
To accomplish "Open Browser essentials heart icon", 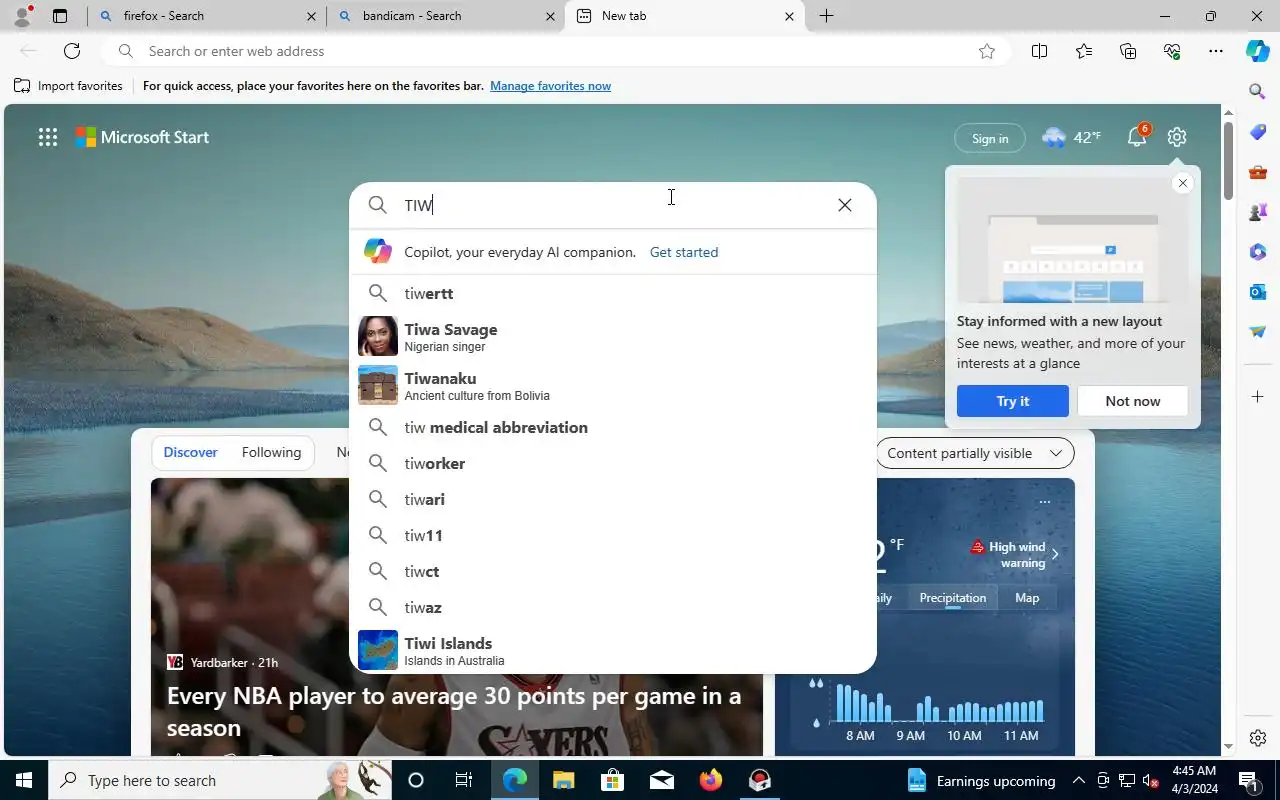I will pos(1172,51).
